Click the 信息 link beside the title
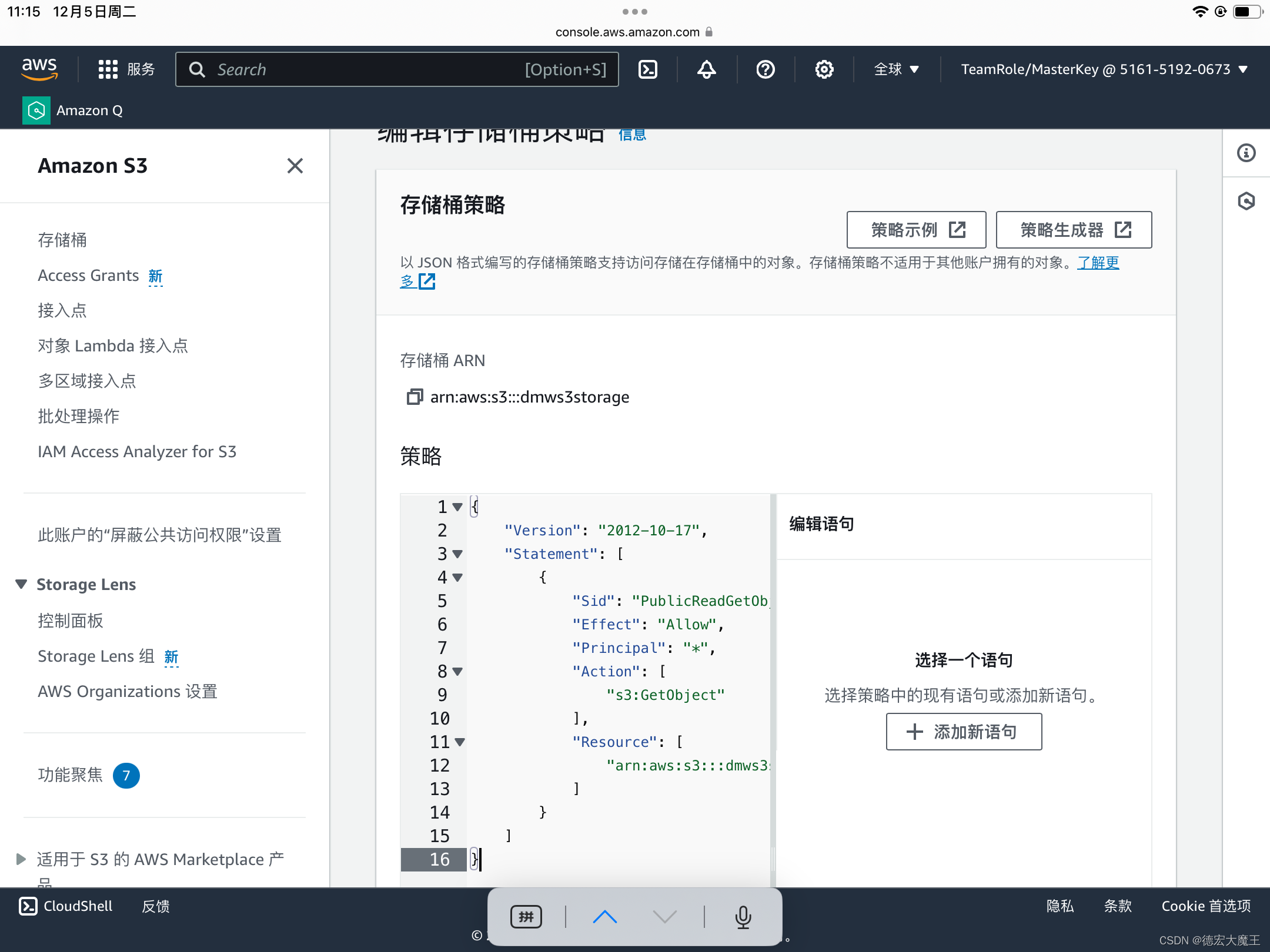Screen dimensions: 1270x952 point(633,135)
